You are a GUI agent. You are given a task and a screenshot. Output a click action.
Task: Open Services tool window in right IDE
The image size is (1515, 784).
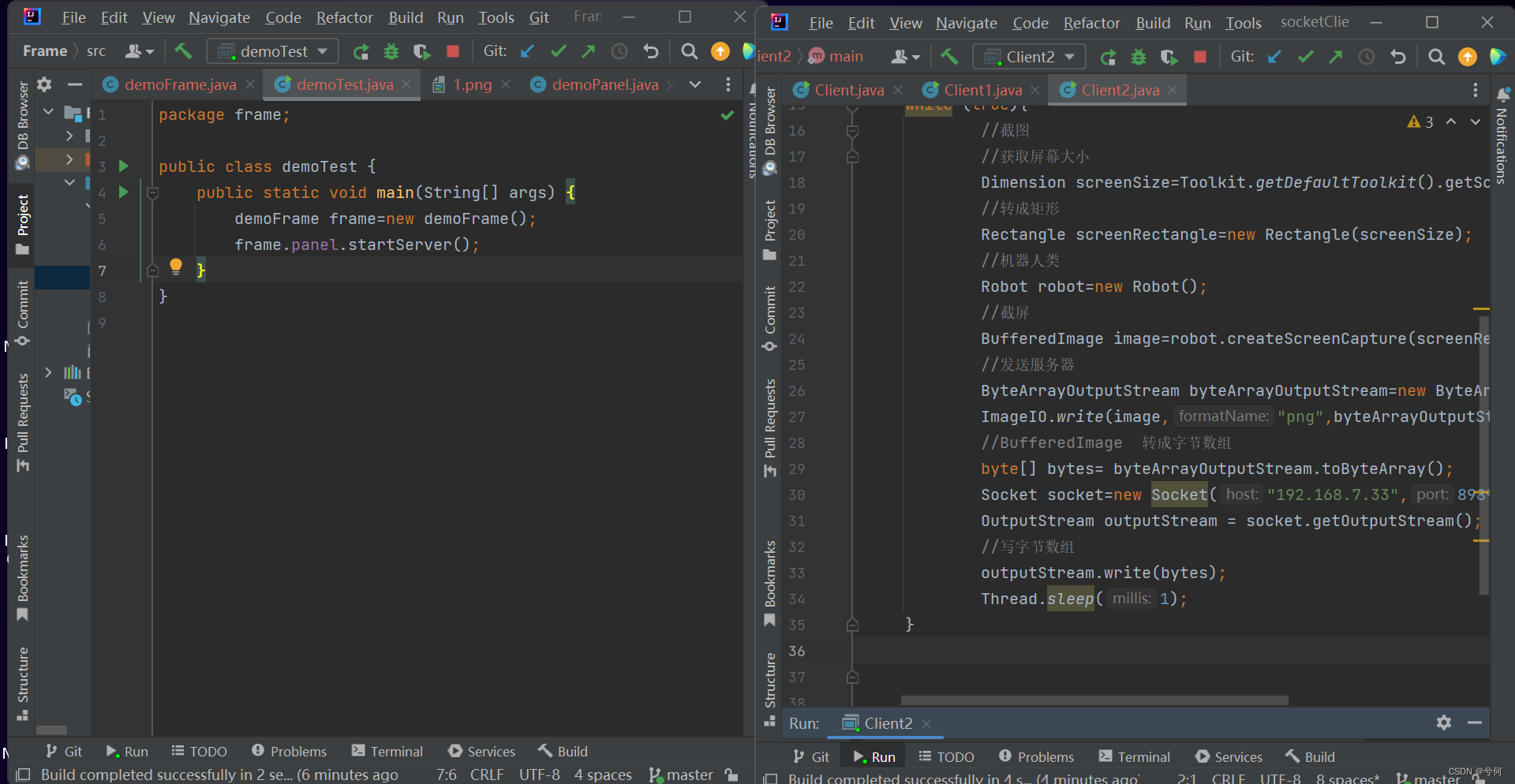pyautogui.click(x=1229, y=756)
